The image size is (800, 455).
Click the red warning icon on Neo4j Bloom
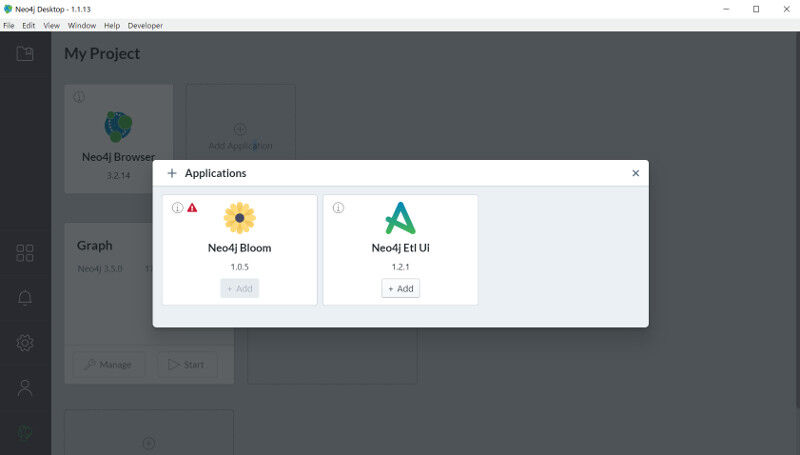pyautogui.click(x=192, y=208)
